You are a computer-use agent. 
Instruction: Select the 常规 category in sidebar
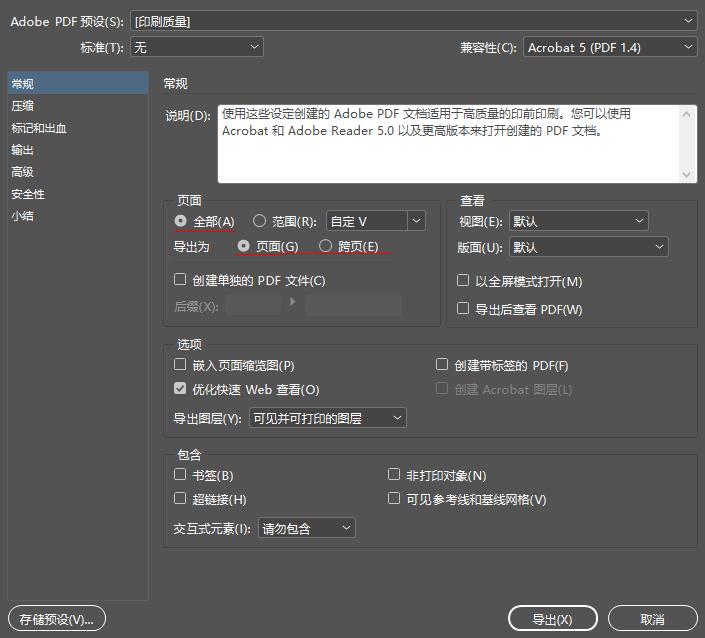(78, 84)
